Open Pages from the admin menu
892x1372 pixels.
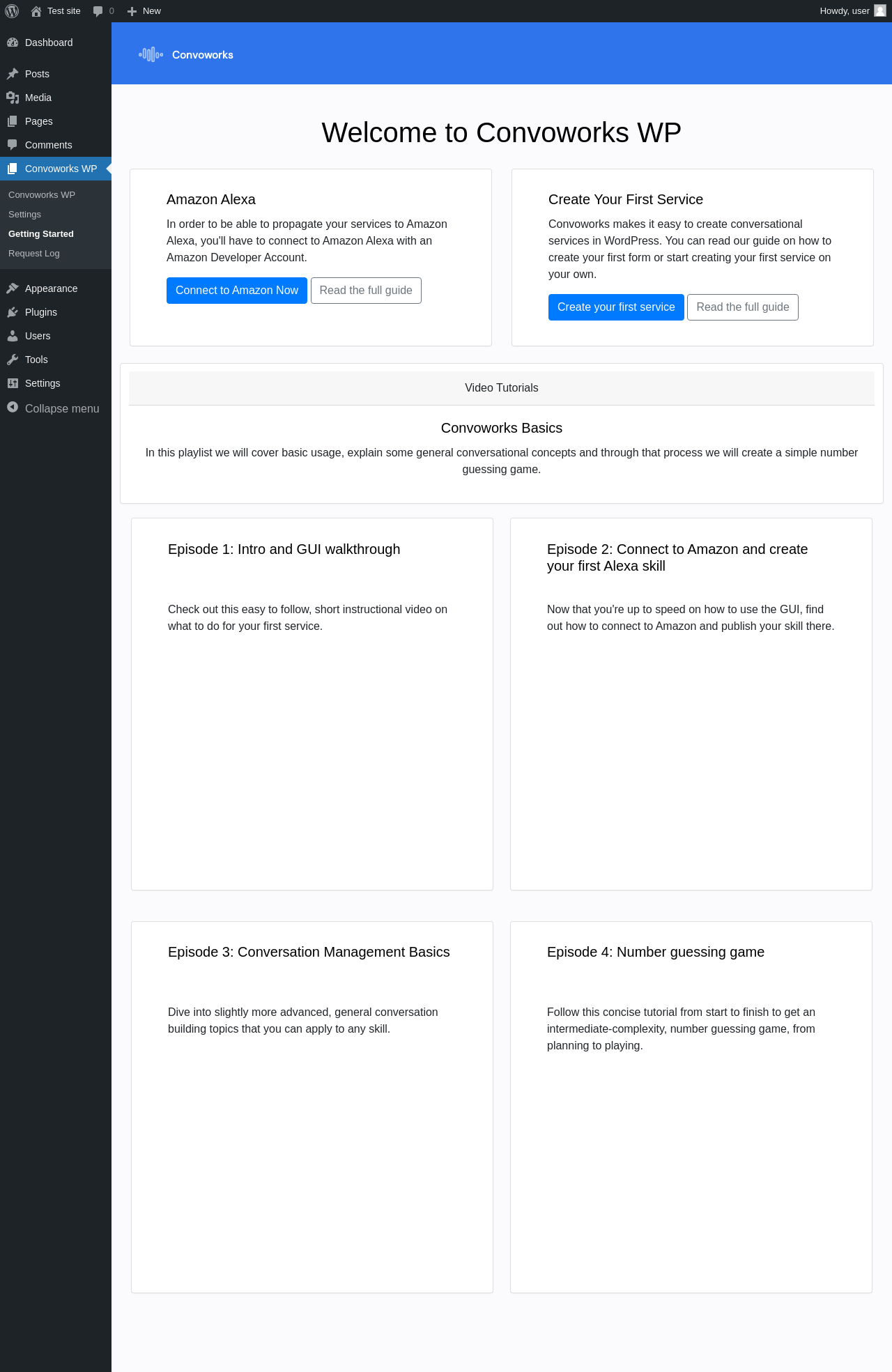(56, 121)
